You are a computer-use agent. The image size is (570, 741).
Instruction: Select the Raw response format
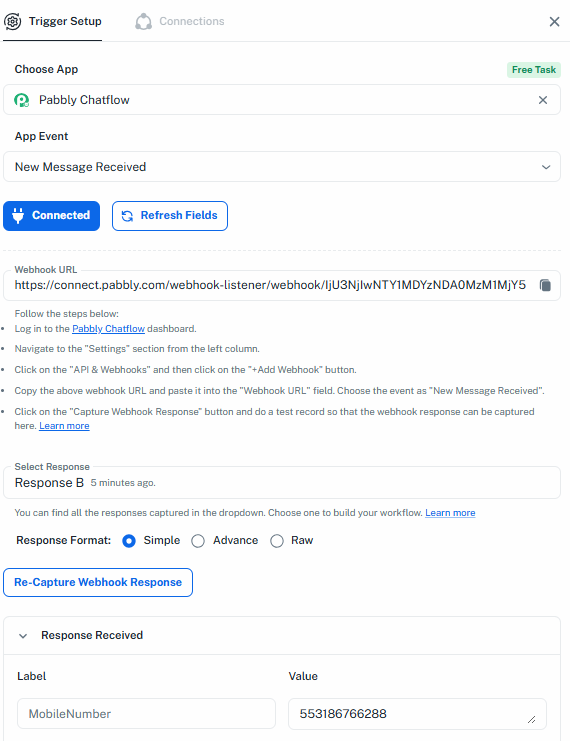point(277,541)
